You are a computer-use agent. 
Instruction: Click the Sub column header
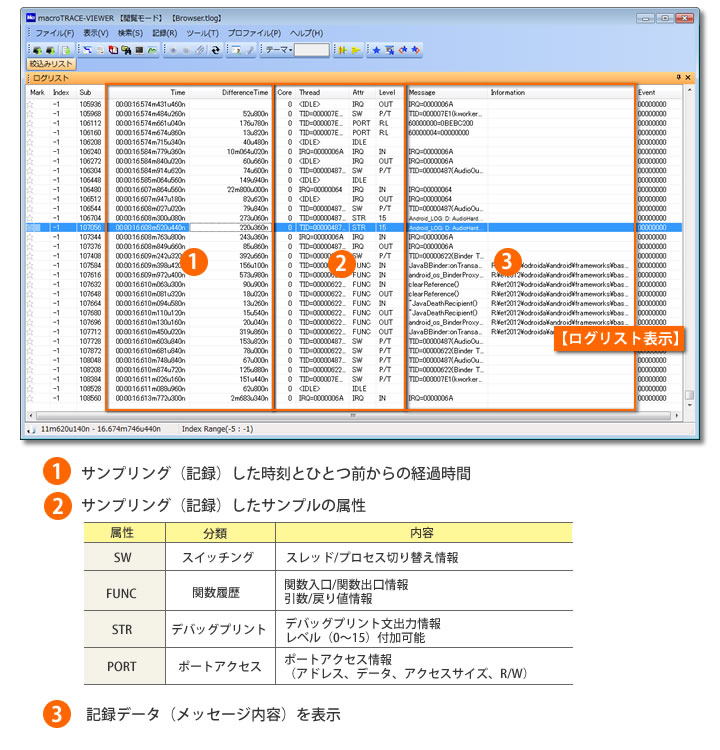pos(90,92)
